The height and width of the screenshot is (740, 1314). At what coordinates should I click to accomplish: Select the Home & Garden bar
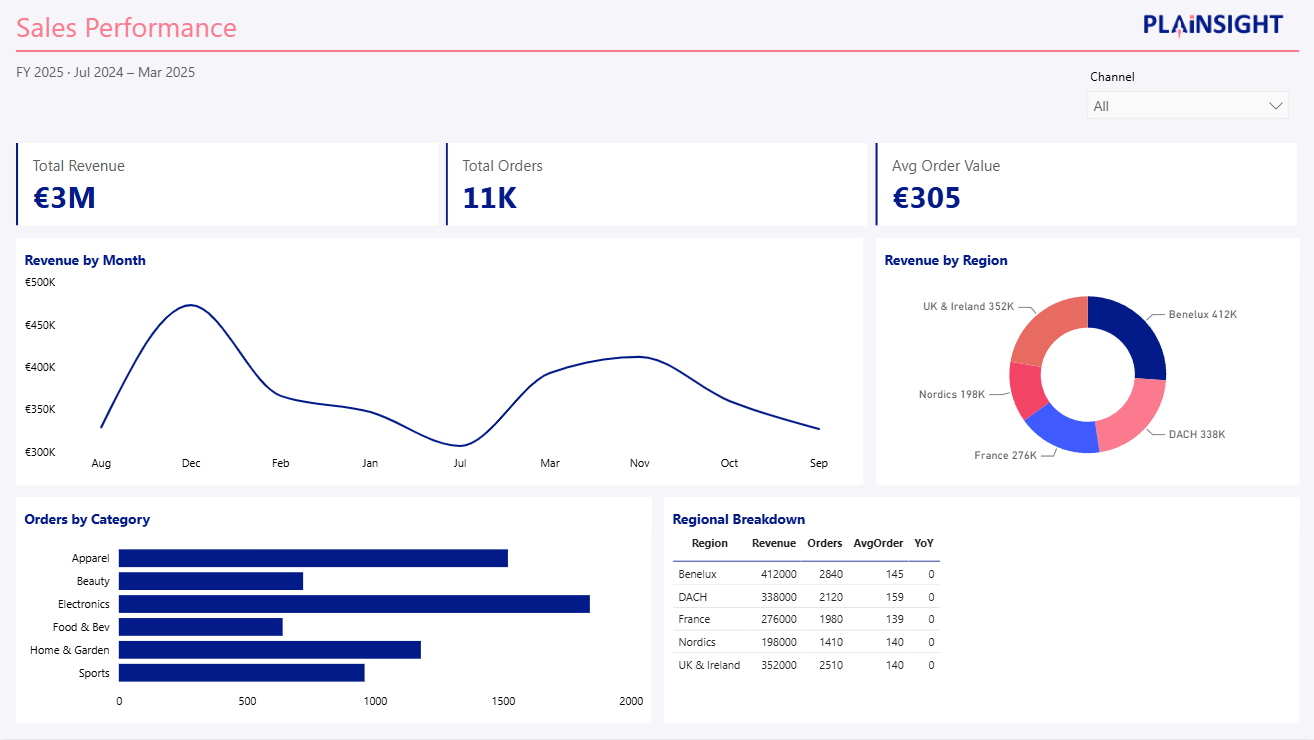coord(270,650)
